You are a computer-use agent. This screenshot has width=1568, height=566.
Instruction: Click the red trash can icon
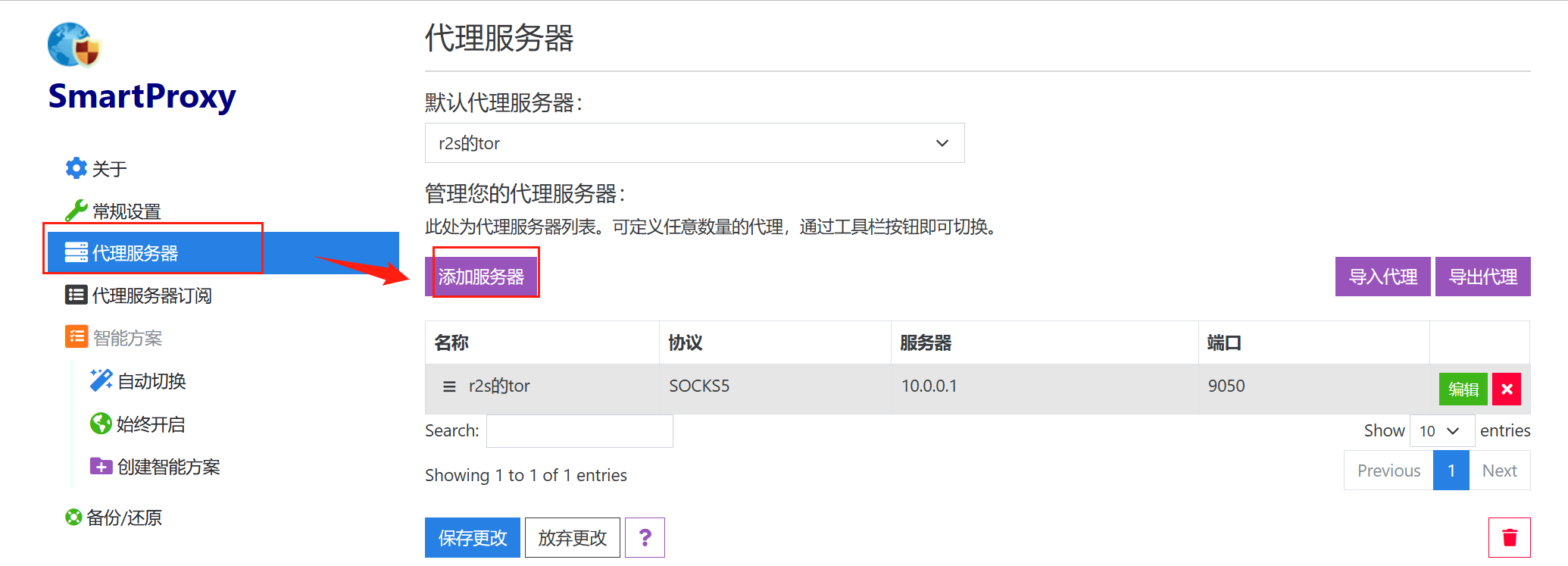pos(1509,537)
